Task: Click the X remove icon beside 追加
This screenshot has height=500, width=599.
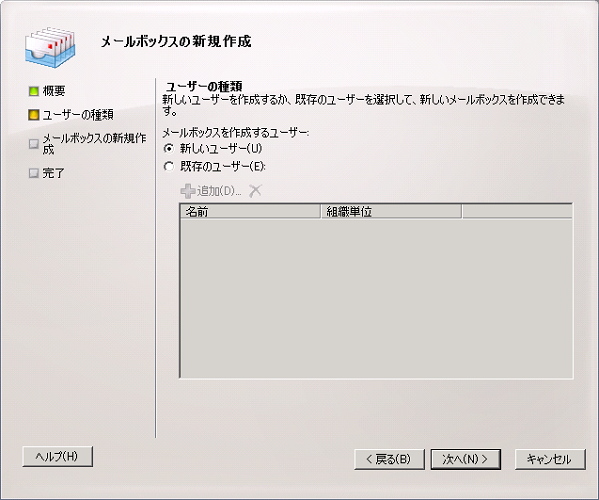Action: tap(255, 191)
